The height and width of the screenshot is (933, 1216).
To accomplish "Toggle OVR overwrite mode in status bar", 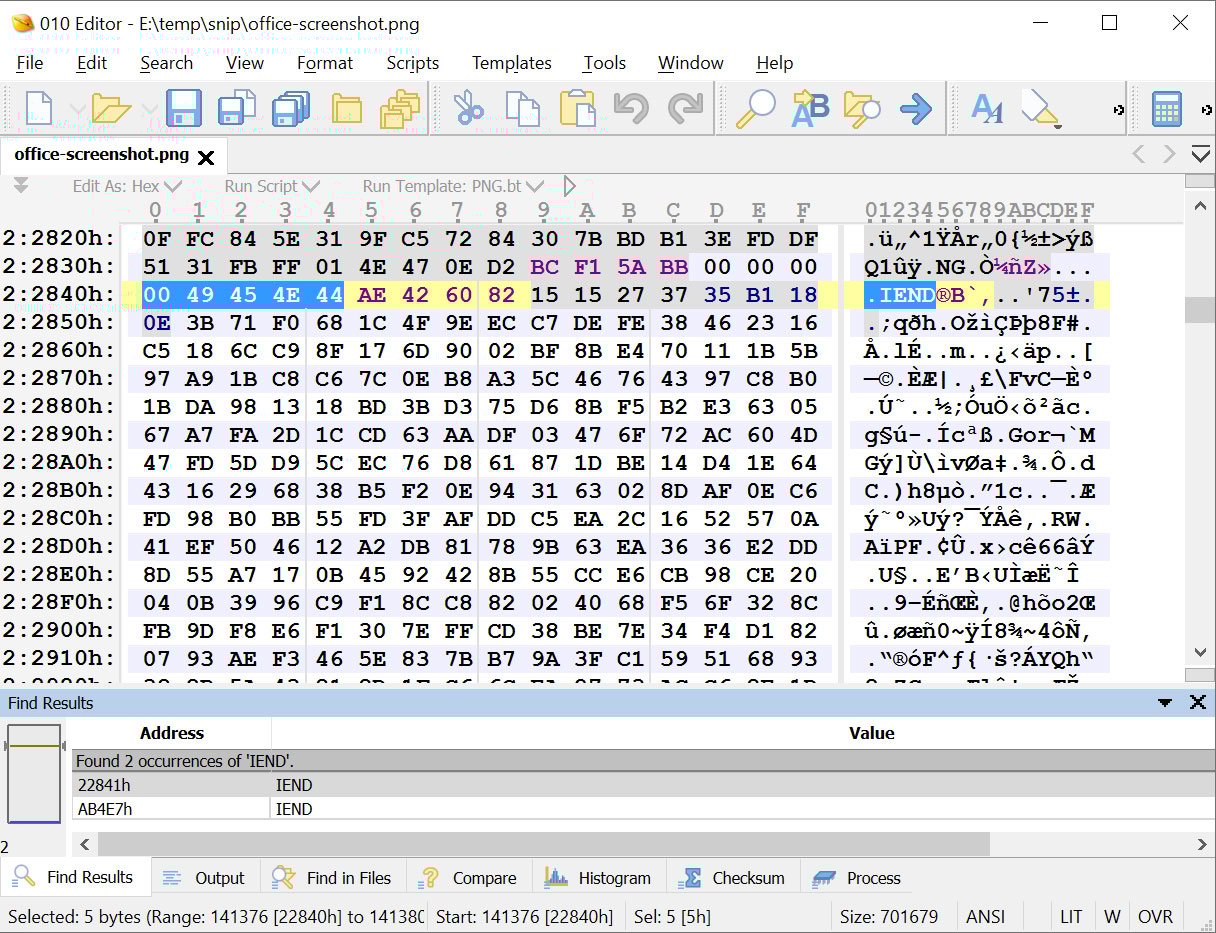I will (1155, 916).
